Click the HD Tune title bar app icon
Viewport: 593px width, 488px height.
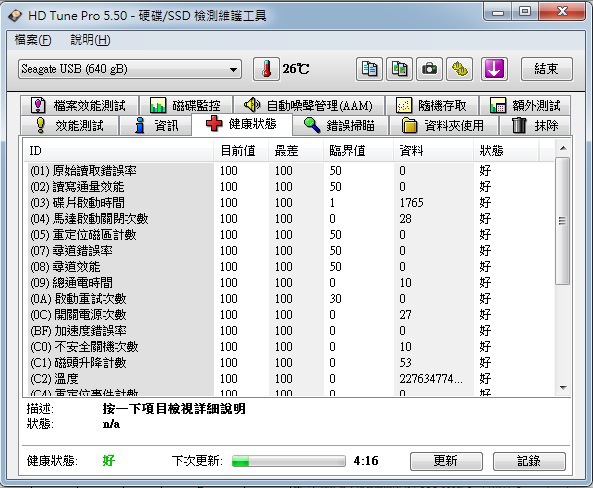(x=16, y=16)
